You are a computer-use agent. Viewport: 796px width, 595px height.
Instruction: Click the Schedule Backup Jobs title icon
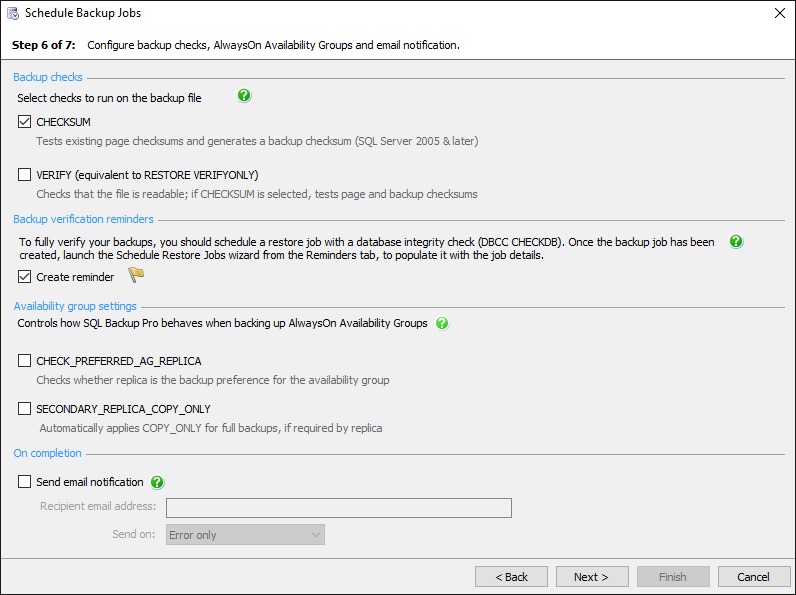tap(13, 13)
